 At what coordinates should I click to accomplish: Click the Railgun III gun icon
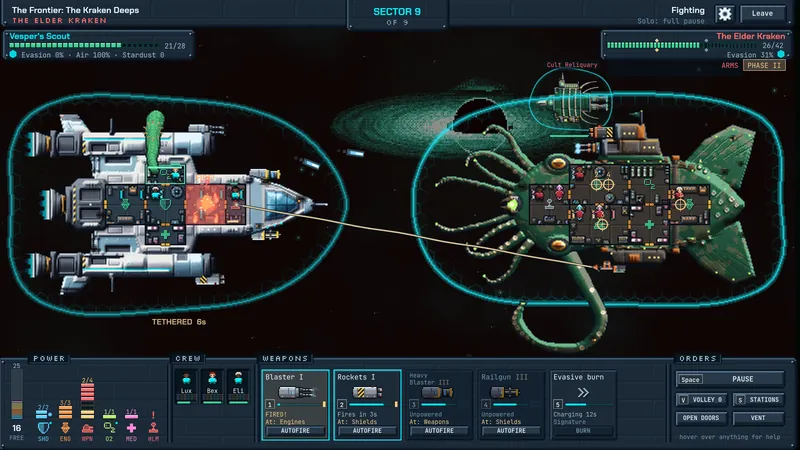[x=505, y=392]
